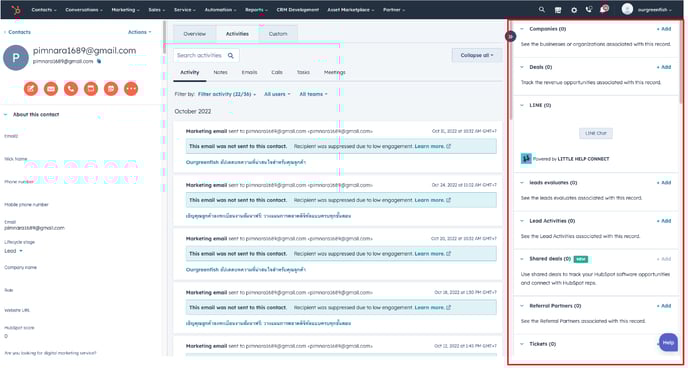Open the Reports navigation menu

(x=256, y=10)
